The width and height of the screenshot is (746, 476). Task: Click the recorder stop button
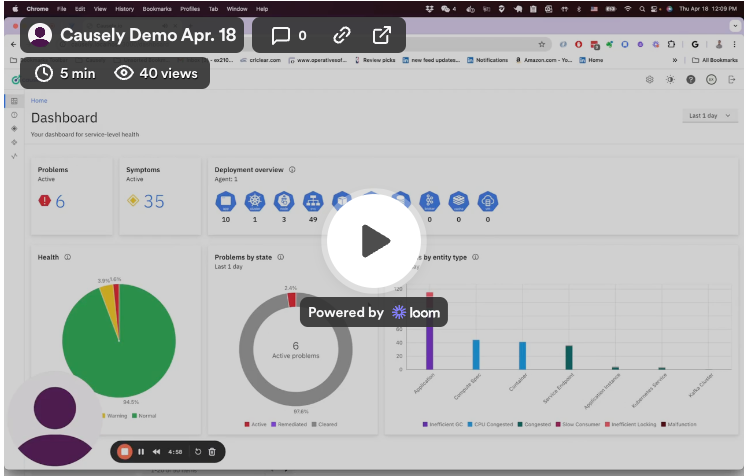125,452
